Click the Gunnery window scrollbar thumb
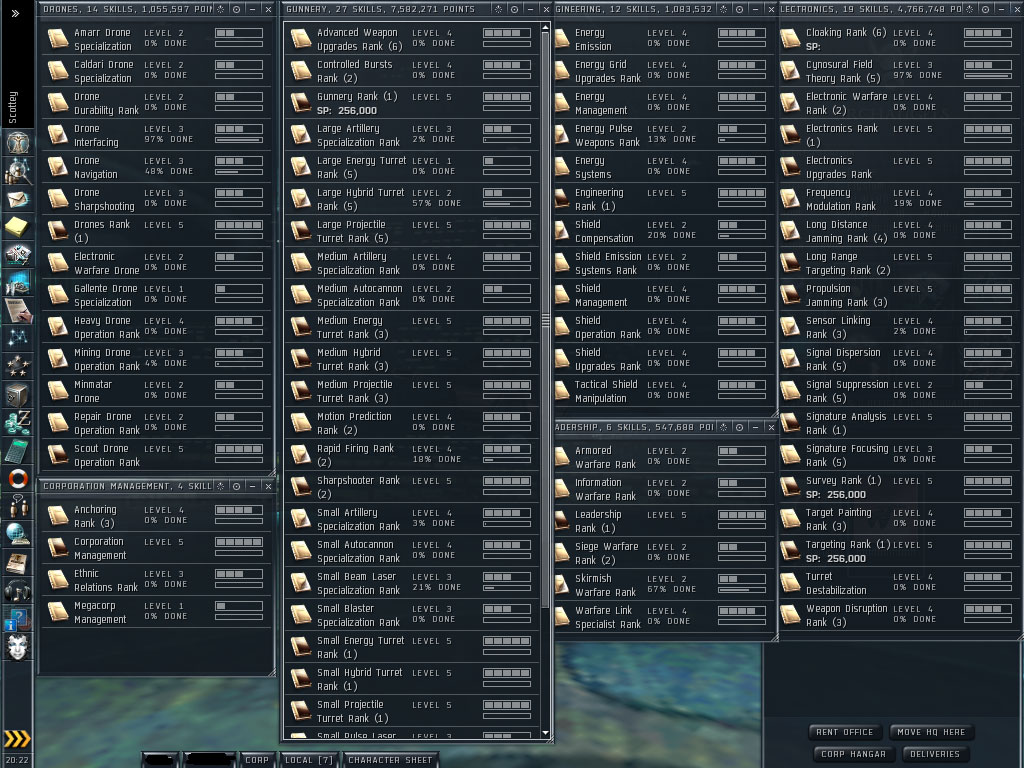1024x768 pixels. pyautogui.click(x=545, y=320)
